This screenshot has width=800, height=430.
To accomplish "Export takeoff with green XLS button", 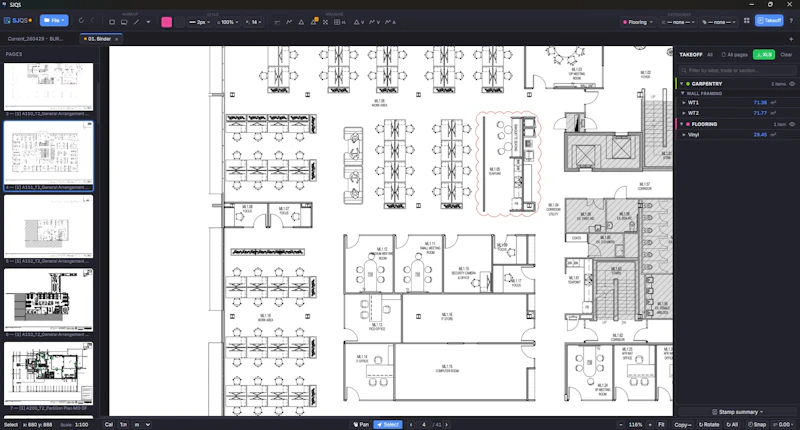I will [x=763, y=55].
